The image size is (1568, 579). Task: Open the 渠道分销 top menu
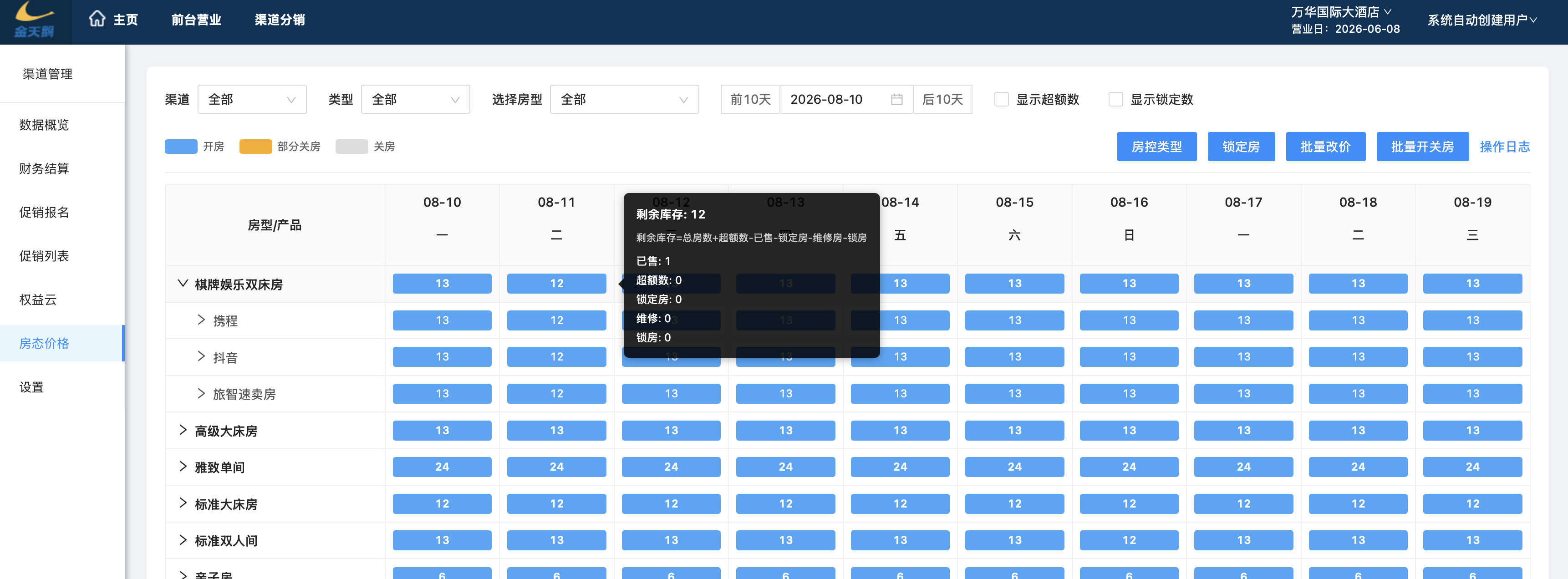[x=280, y=20]
